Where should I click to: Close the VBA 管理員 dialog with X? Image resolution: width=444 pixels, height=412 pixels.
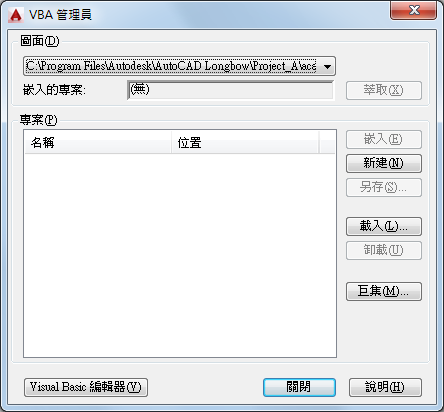[x=413, y=11]
